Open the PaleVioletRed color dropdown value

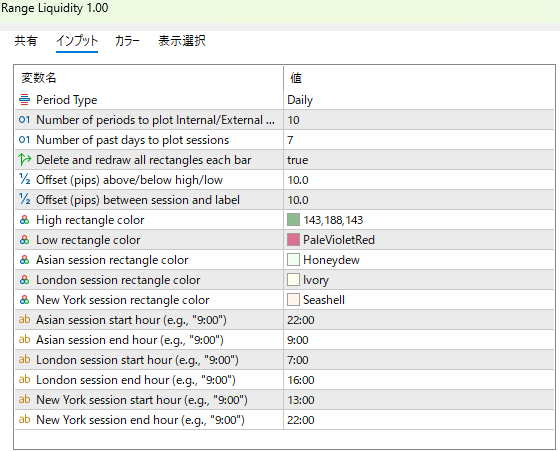[419, 240]
